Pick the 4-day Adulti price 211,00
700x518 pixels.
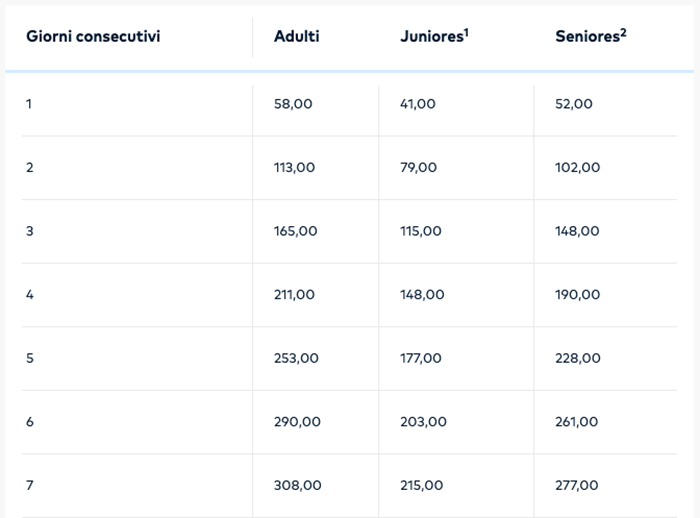[x=294, y=295]
